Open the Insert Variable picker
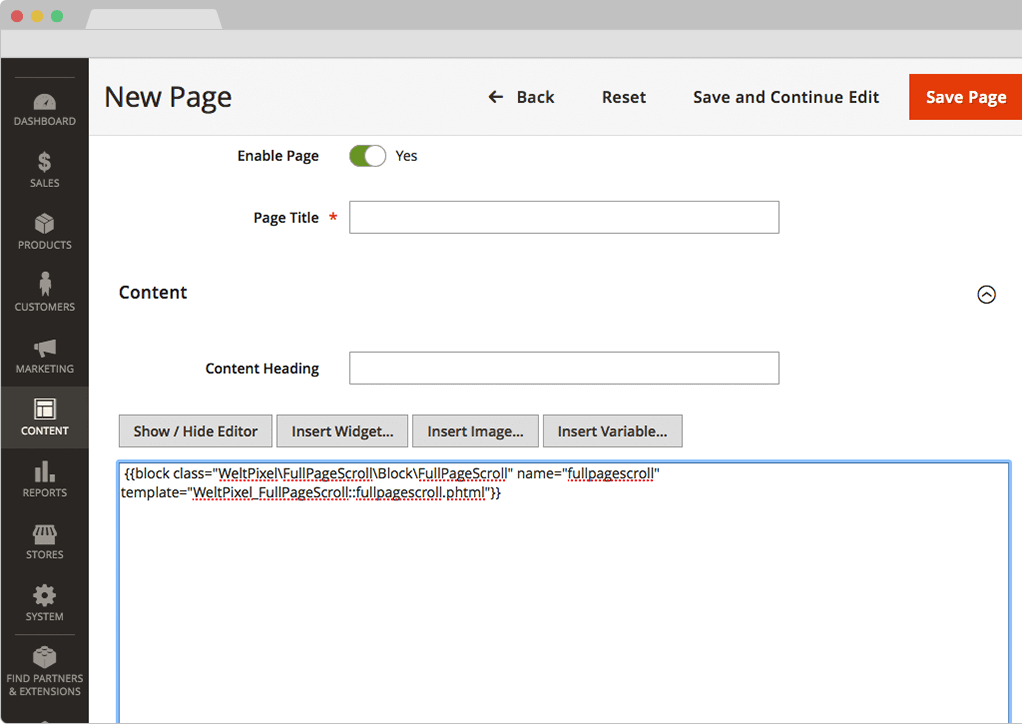Viewport: 1022px width, 724px height. tap(612, 431)
